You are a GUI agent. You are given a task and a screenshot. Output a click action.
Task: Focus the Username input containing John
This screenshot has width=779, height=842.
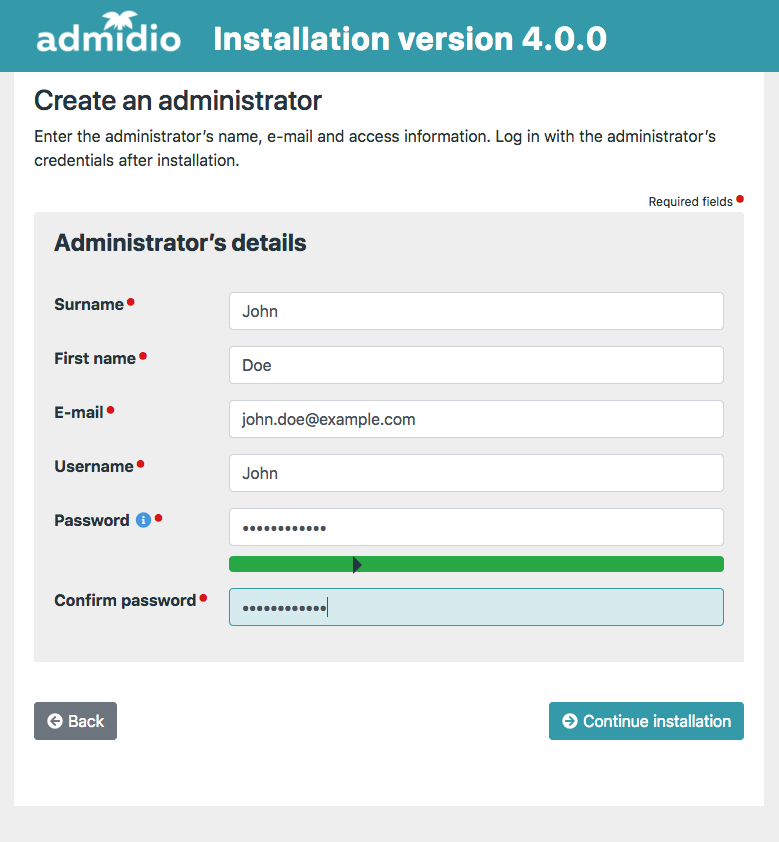point(476,473)
